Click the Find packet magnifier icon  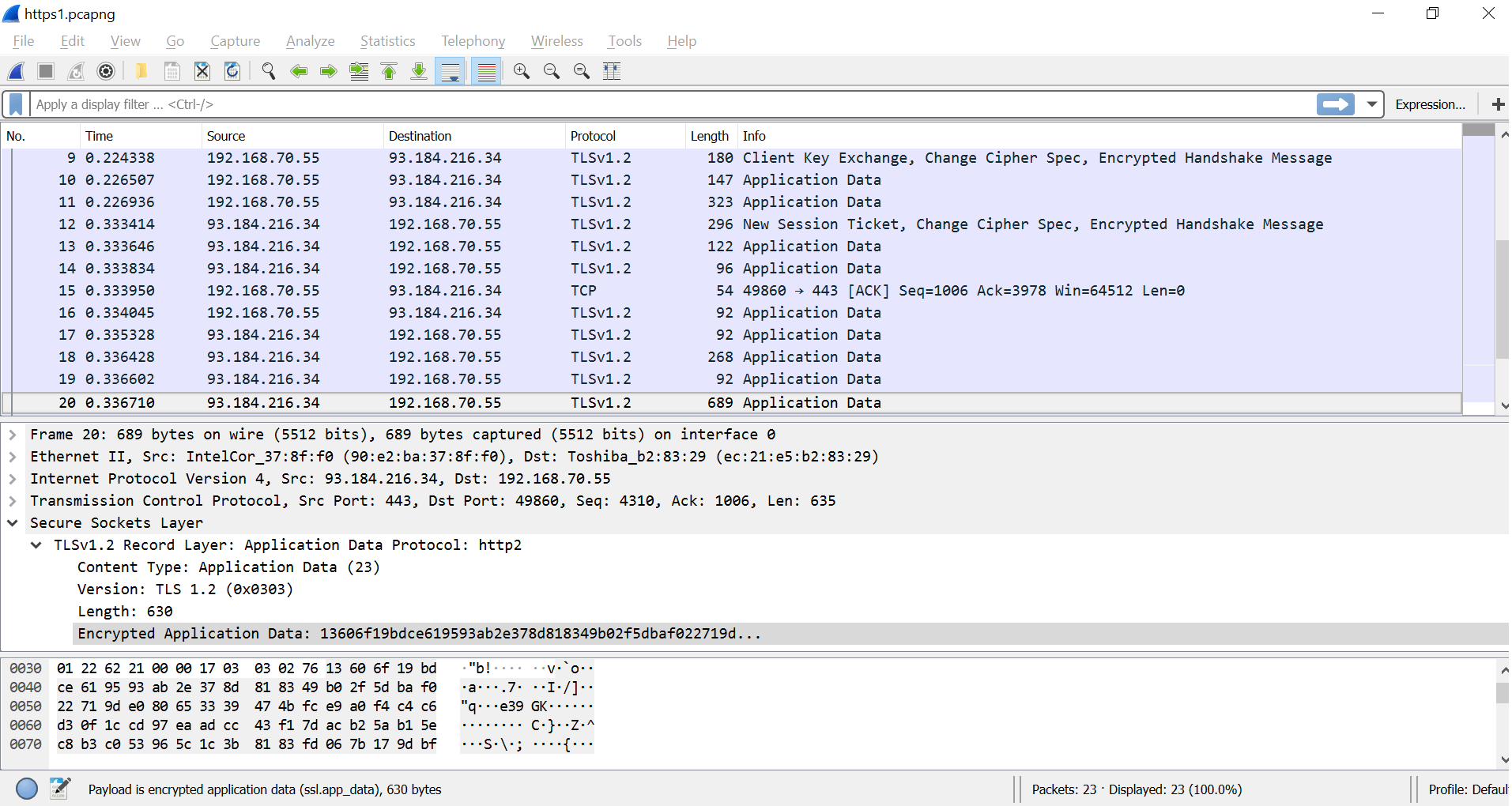click(x=269, y=72)
